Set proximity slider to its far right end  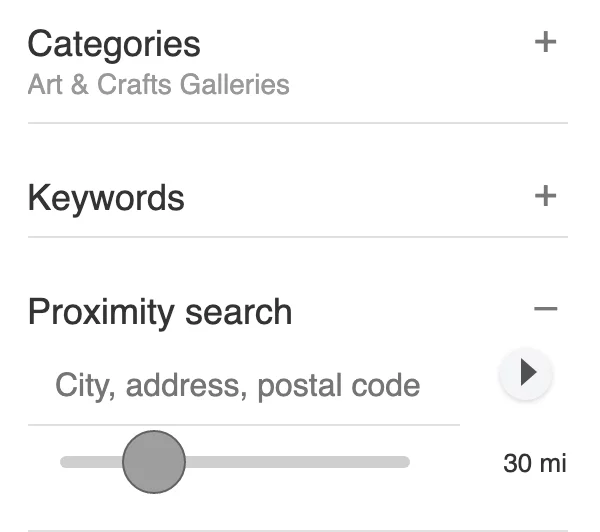[406, 462]
